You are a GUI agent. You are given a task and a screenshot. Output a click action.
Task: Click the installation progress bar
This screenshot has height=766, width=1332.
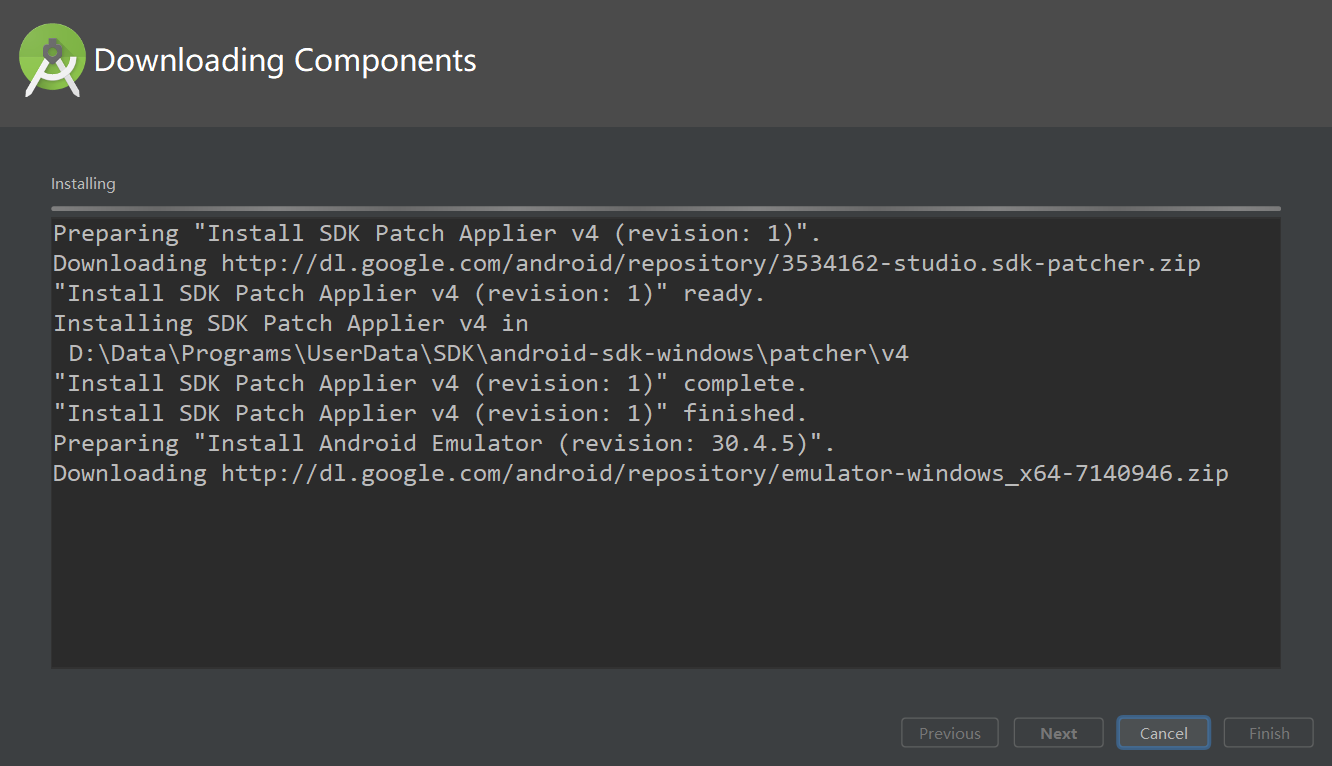pyautogui.click(x=666, y=208)
